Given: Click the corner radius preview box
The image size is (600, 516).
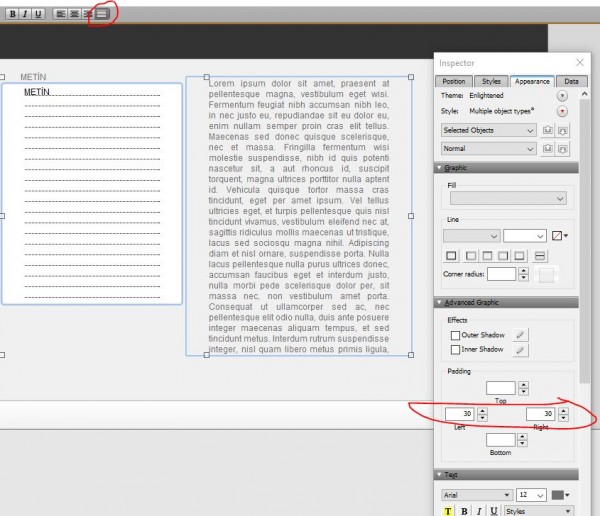Looking at the screenshot, I should pyautogui.click(x=546, y=274).
